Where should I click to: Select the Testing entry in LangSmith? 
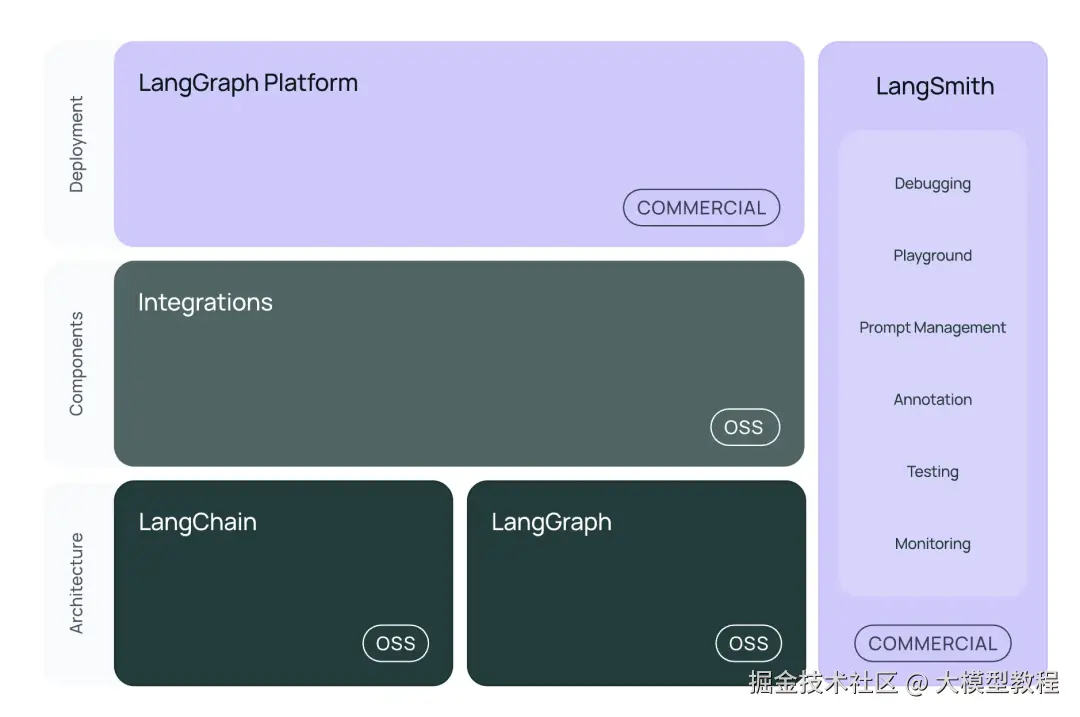932,472
